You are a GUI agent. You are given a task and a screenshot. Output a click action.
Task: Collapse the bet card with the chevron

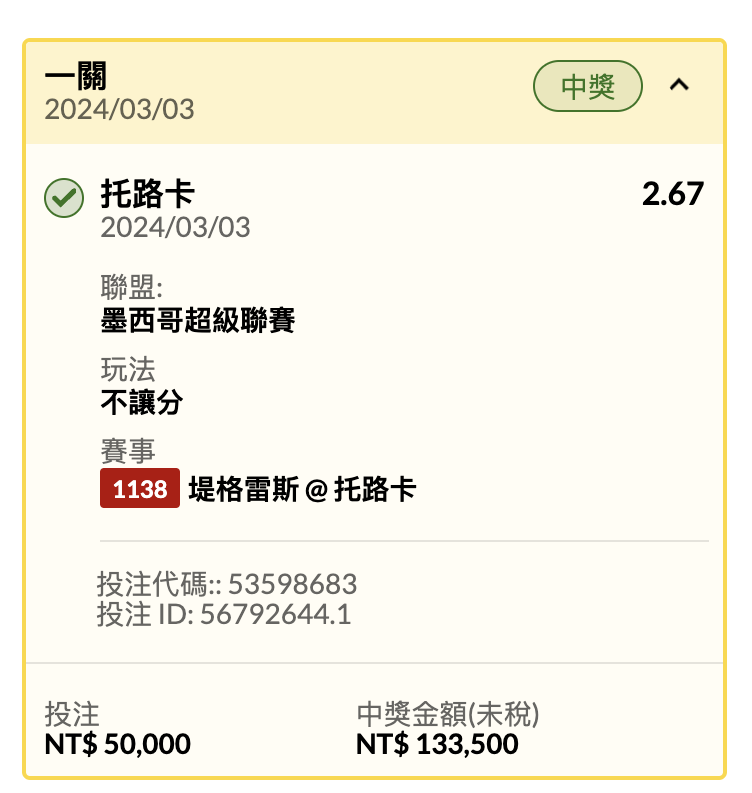pyautogui.click(x=679, y=85)
